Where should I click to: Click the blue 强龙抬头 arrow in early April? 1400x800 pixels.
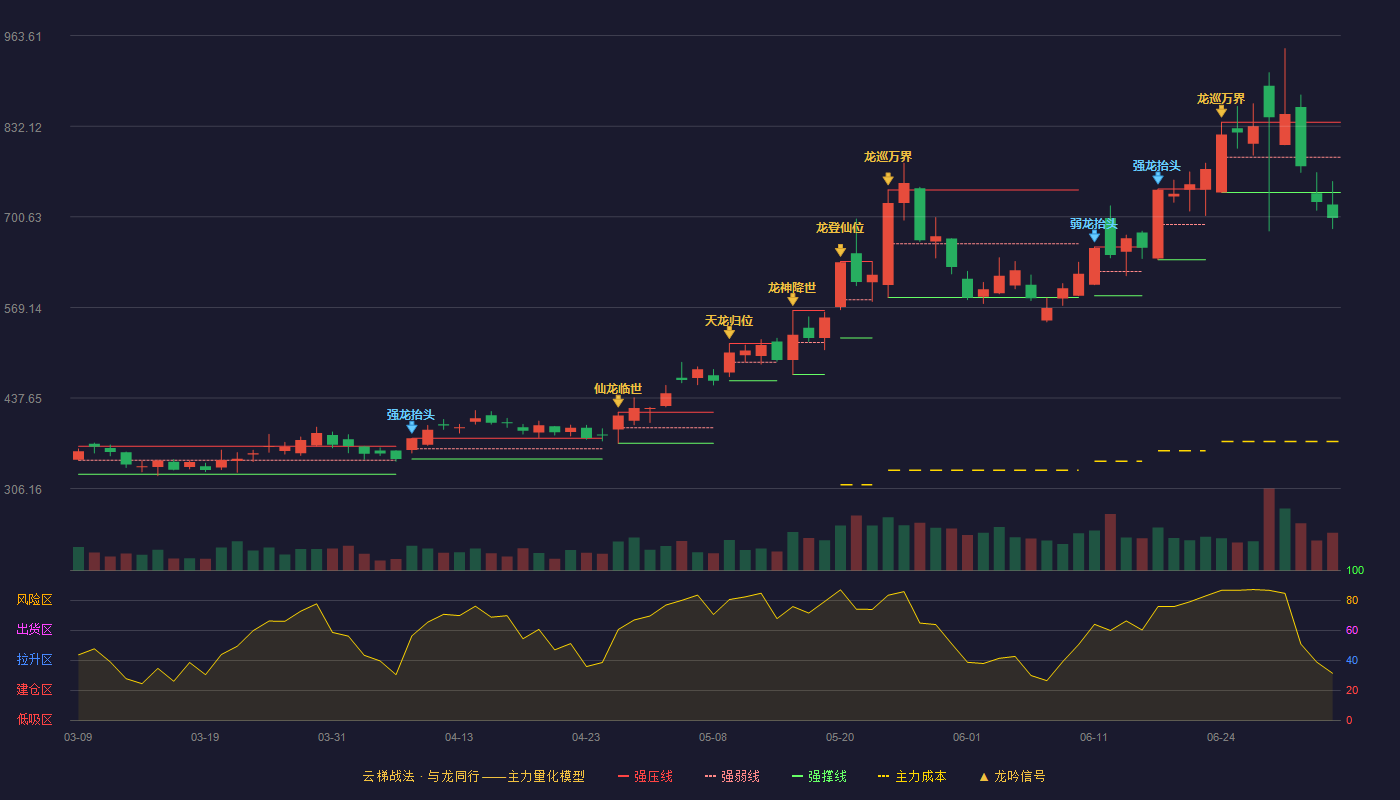point(412,428)
